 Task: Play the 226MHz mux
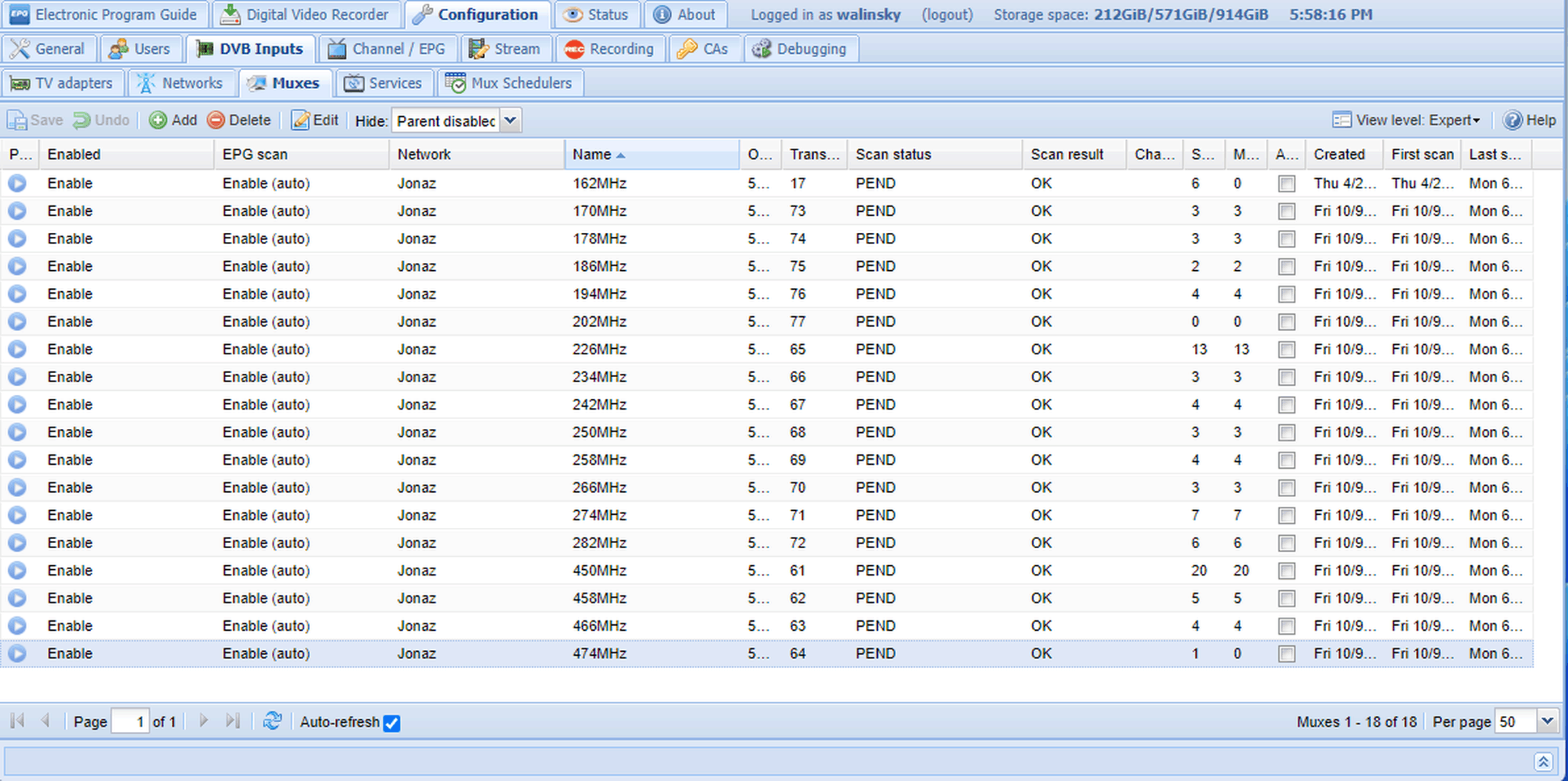tap(17, 350)
